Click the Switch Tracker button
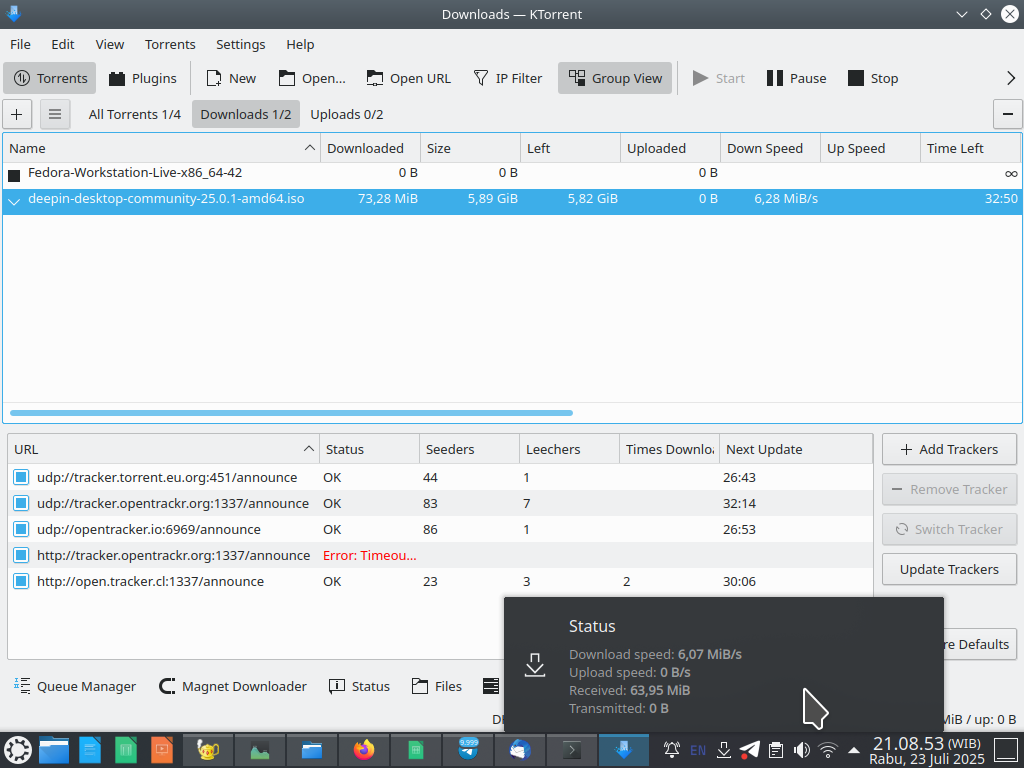The image size is (1024, 768). coord(949,530)
